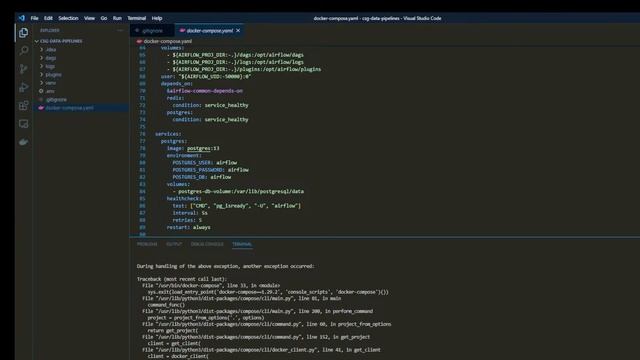Switch to the .gitignore editor tab
Image resolution: width=640 pixels, height=360 pixels.
152,31
